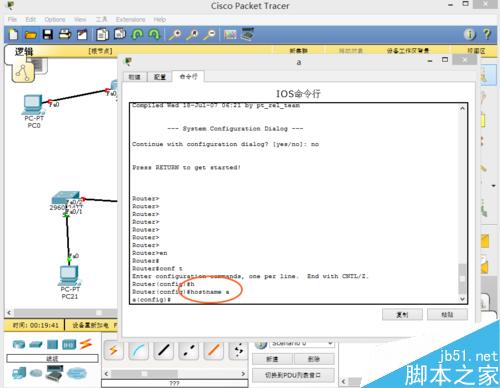500x388 pixels.
Task: Click the workspace horizontal scroll left arrow
Action: click(9, 313)
